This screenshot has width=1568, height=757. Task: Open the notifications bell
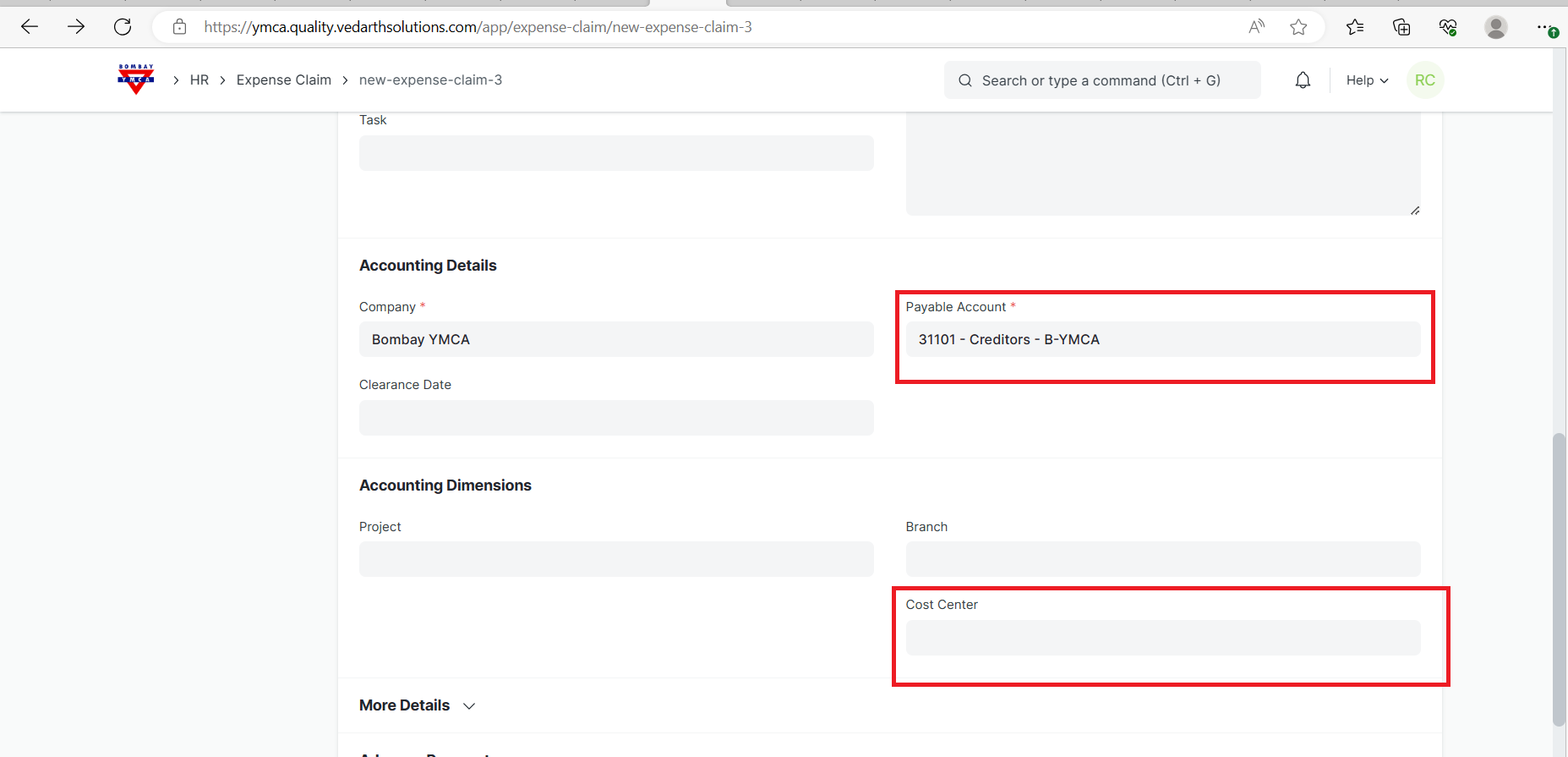[x=1303, y=80]
